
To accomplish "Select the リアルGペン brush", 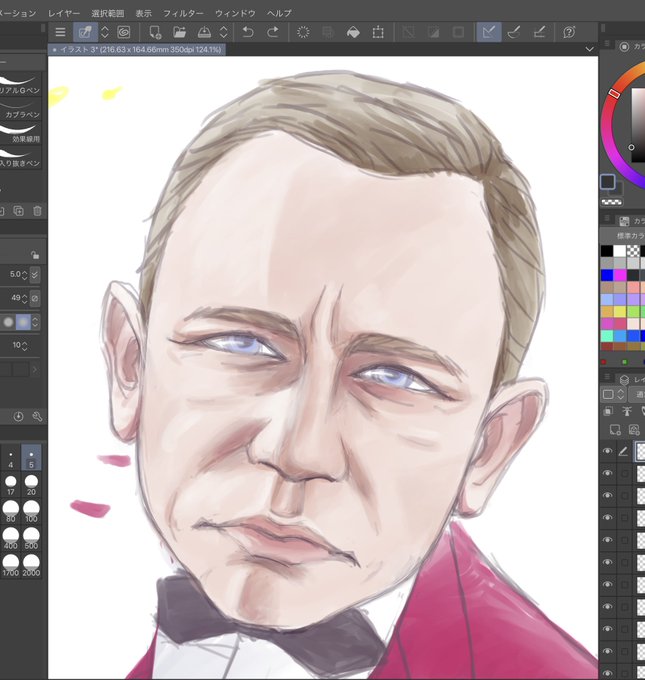I will pos(20,85).
